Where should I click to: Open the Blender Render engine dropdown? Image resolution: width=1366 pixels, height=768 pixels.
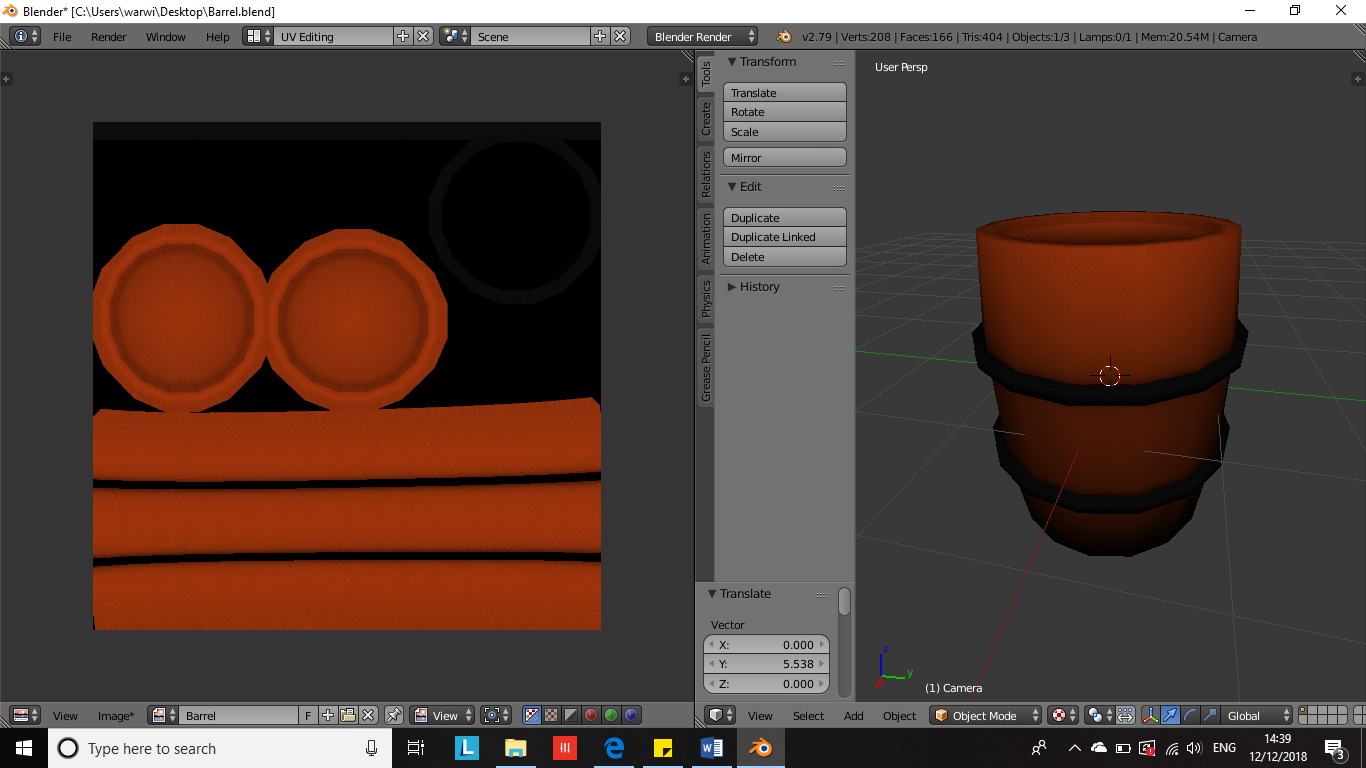[x=702, y=36]
